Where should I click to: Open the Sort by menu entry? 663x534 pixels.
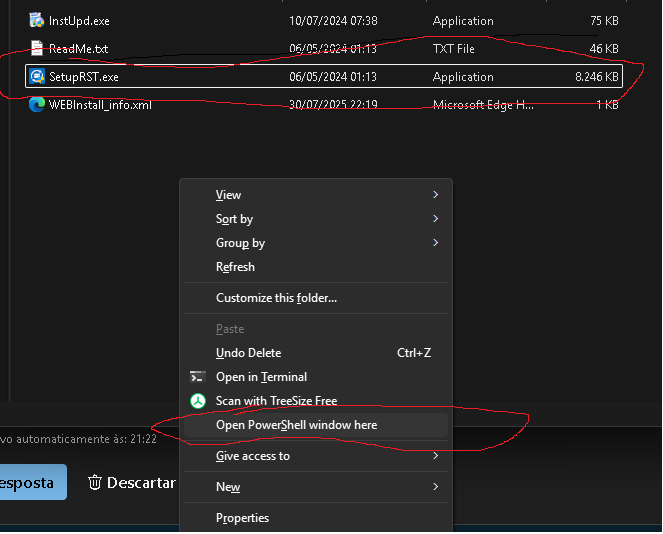point(316,219)
